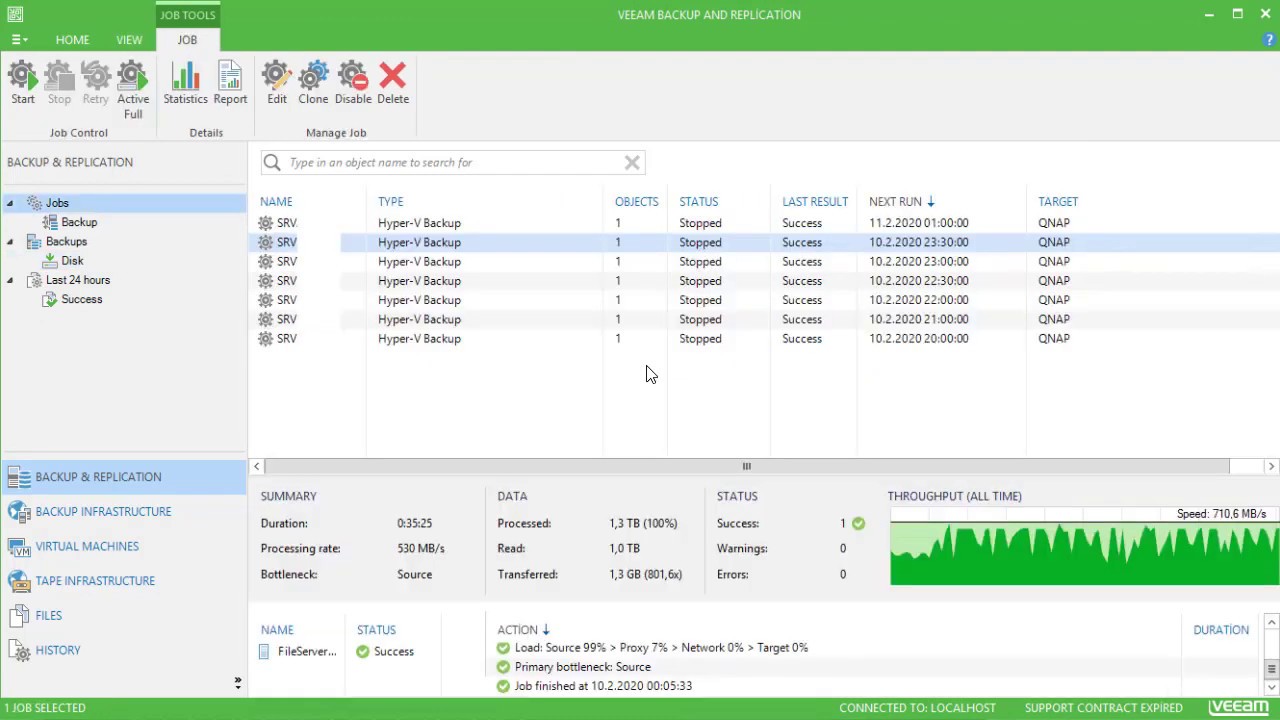Select the Backups tree item
The width and height of the screenshot is (1280, 720).
tap(66, 242)
